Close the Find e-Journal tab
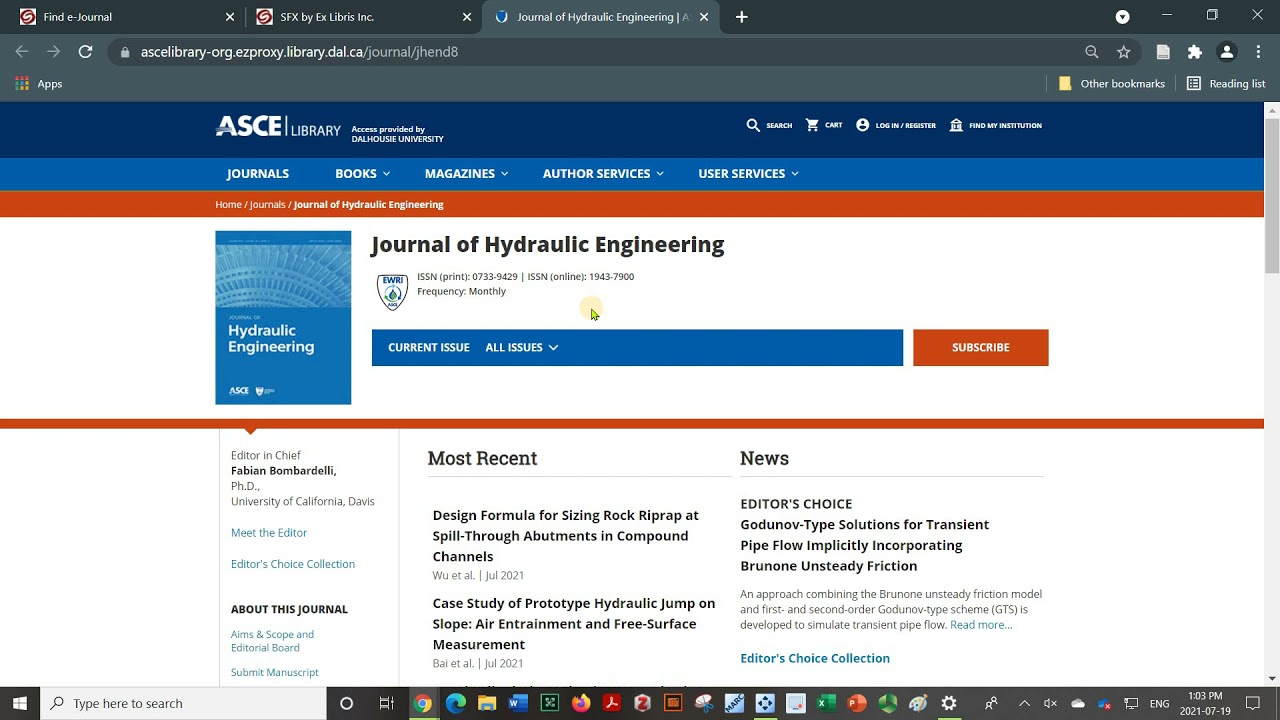The height and width of the screenshot is (720, 1280). pyautogui.click(x=230, y=17)
